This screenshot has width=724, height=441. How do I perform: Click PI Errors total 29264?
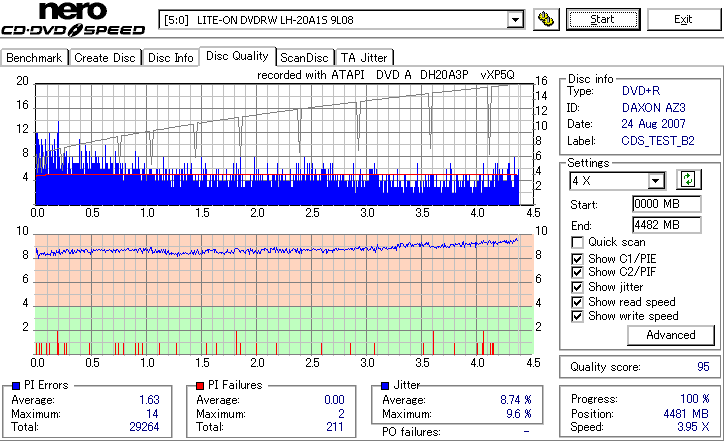144,427
